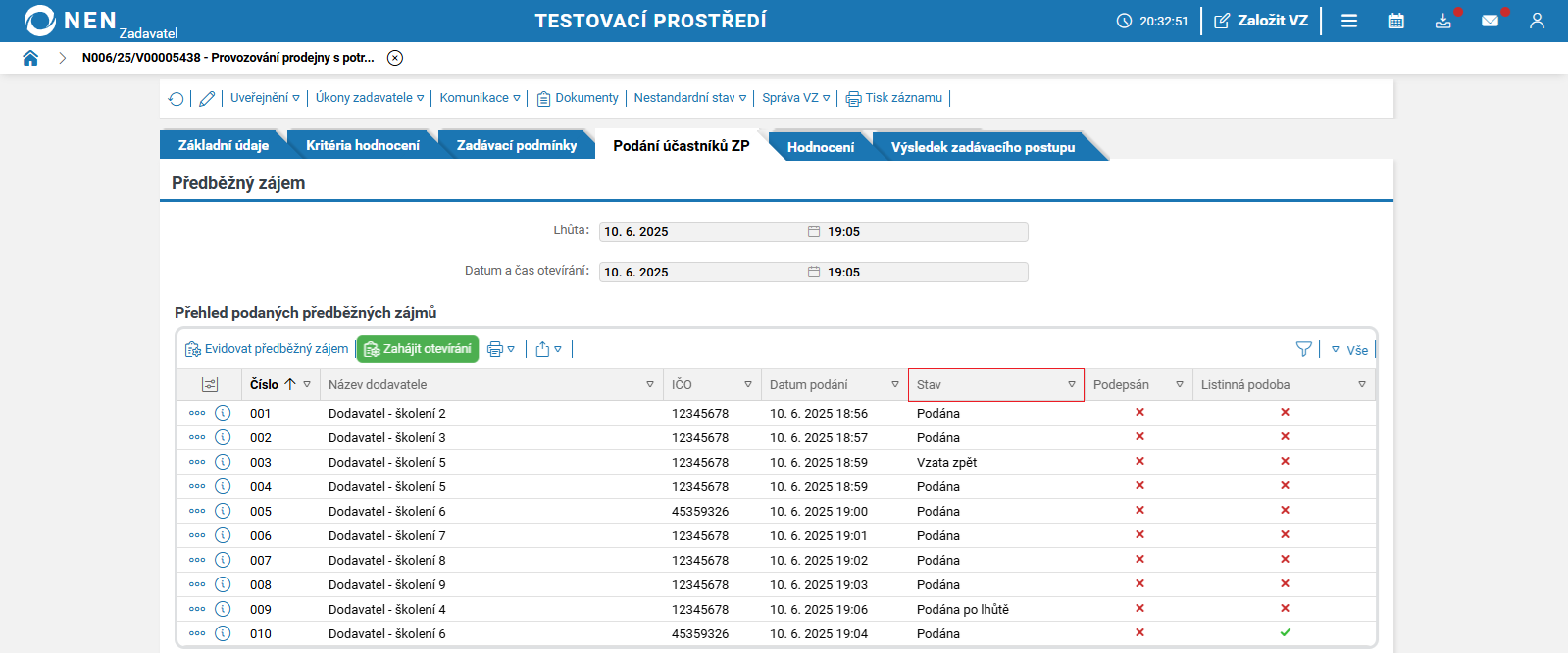The image size is (1568, 653).
Task: Open the Uveřejnění dropdown menu
Action: (265, 98)
